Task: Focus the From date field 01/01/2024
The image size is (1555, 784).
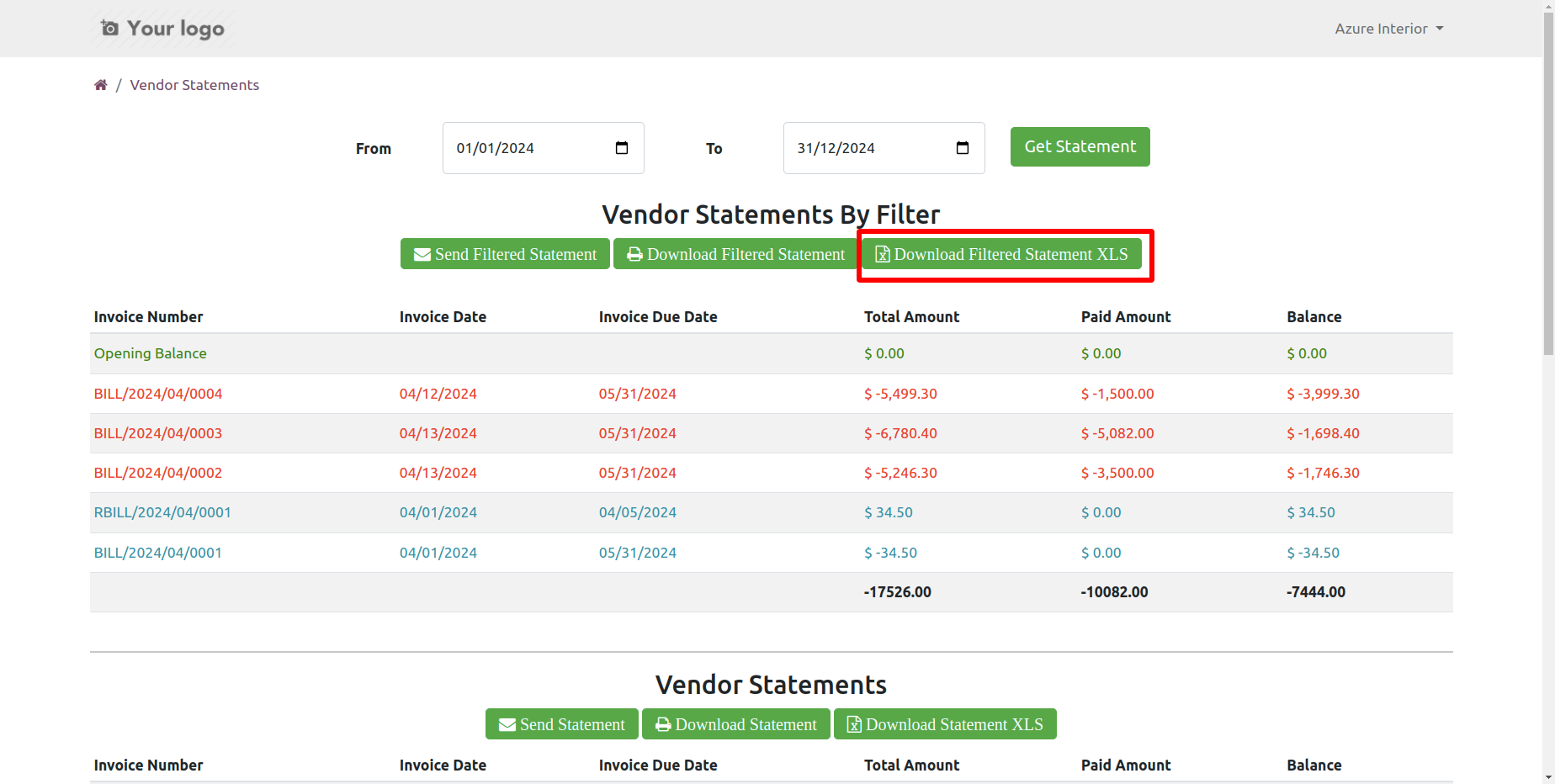Action: 544,148
